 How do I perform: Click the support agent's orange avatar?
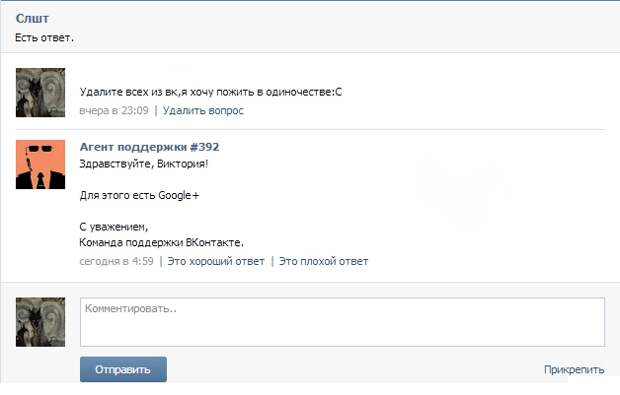click(x=40, y=164)
